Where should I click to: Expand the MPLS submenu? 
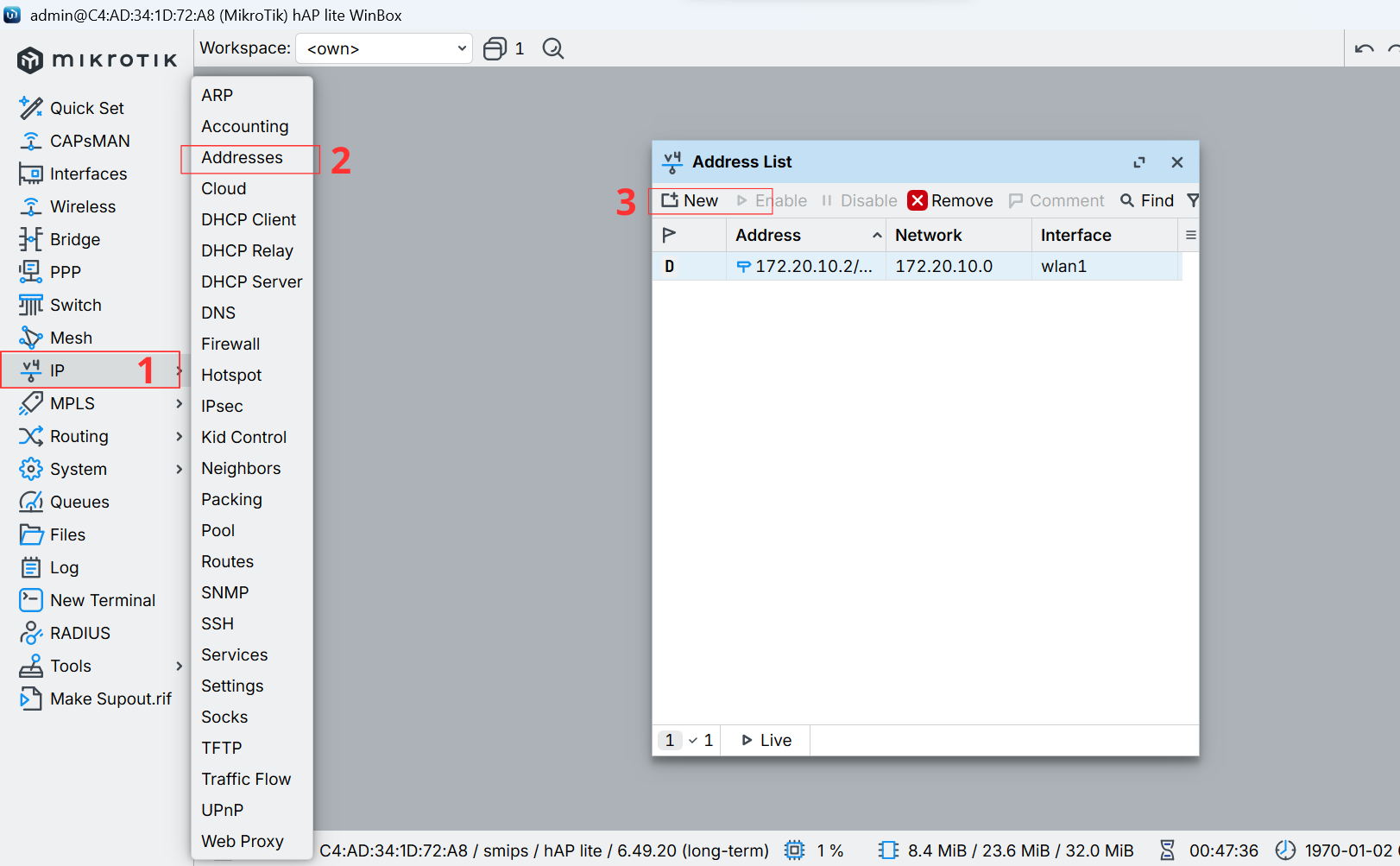click(x=179, y=403)
